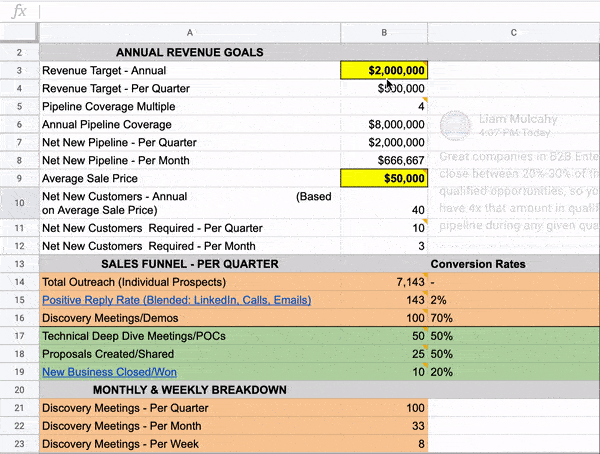Open the New Business Closed/Won link
This screenshot has height=454, width=600.
coord(109,372)
